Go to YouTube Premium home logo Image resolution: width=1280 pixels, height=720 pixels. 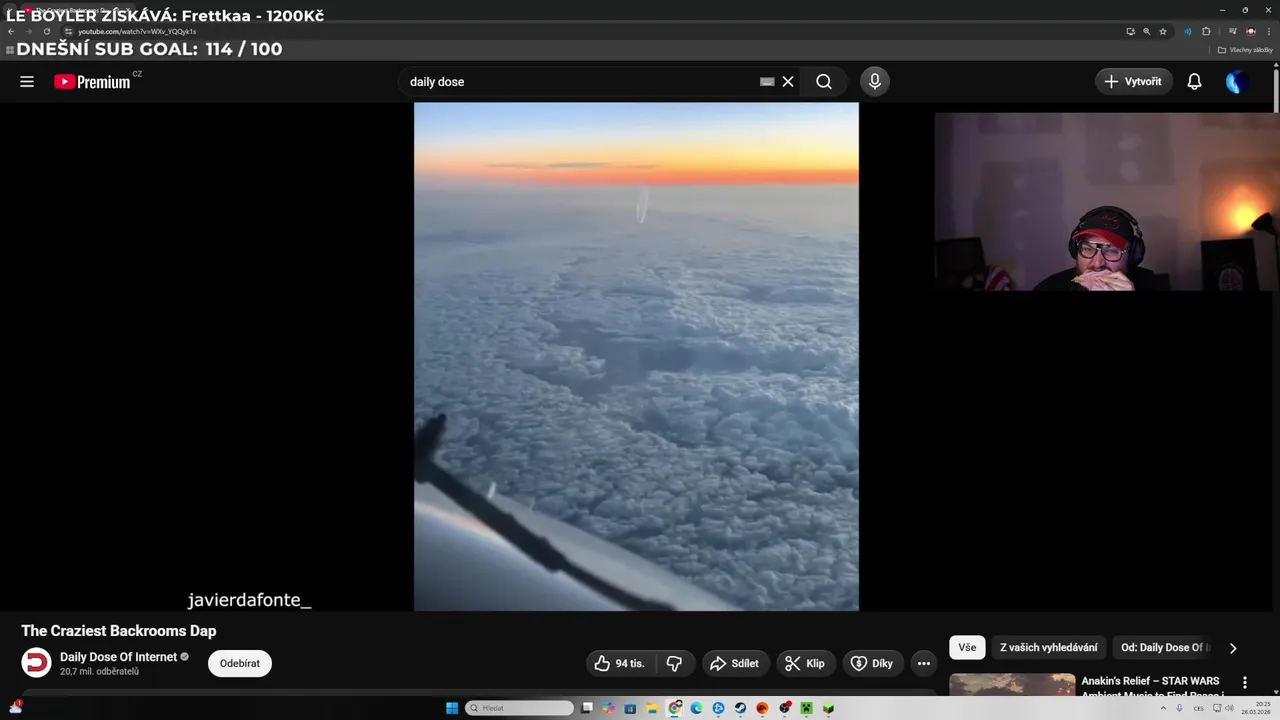pos(92,82)
